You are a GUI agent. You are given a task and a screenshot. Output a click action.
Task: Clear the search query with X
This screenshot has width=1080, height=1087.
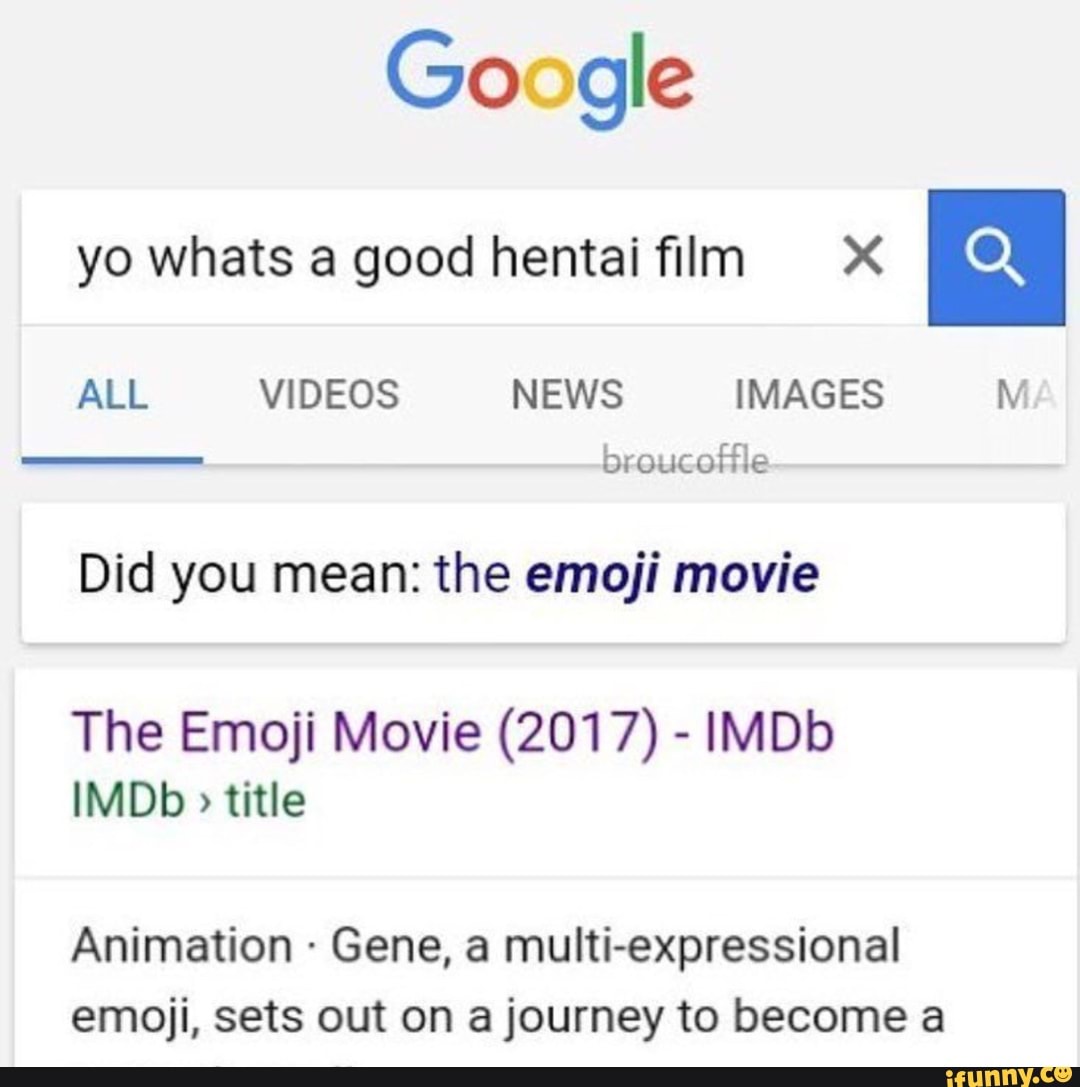pos(863,258)
